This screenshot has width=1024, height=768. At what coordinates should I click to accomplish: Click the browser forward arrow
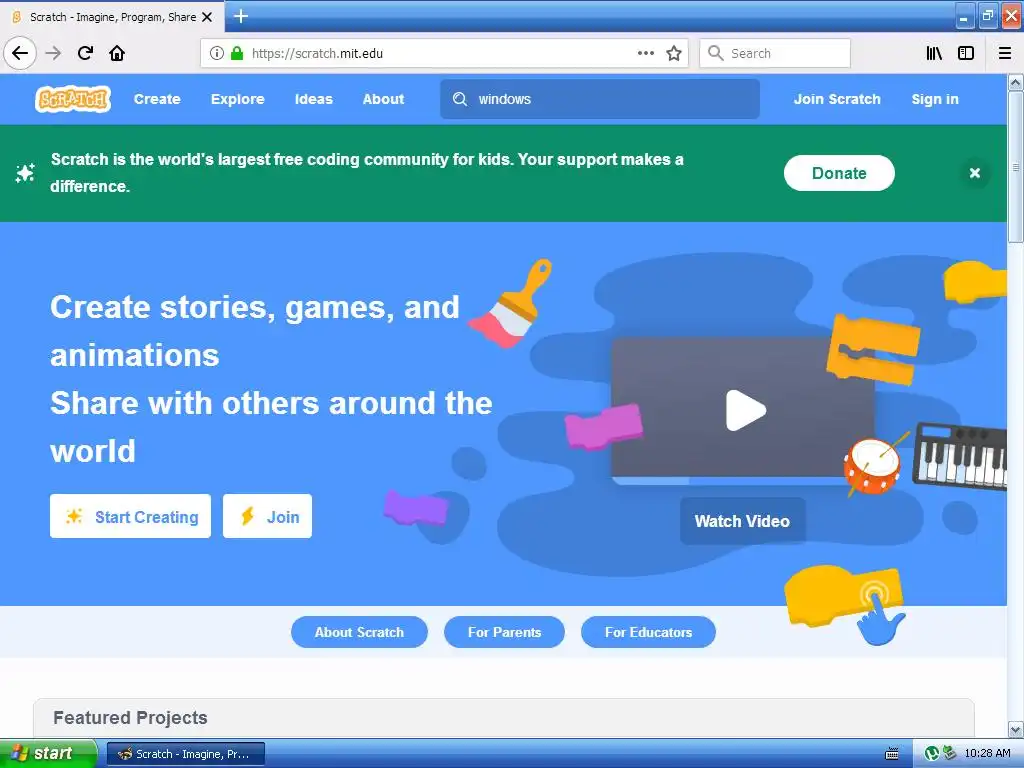coord(53,53)
